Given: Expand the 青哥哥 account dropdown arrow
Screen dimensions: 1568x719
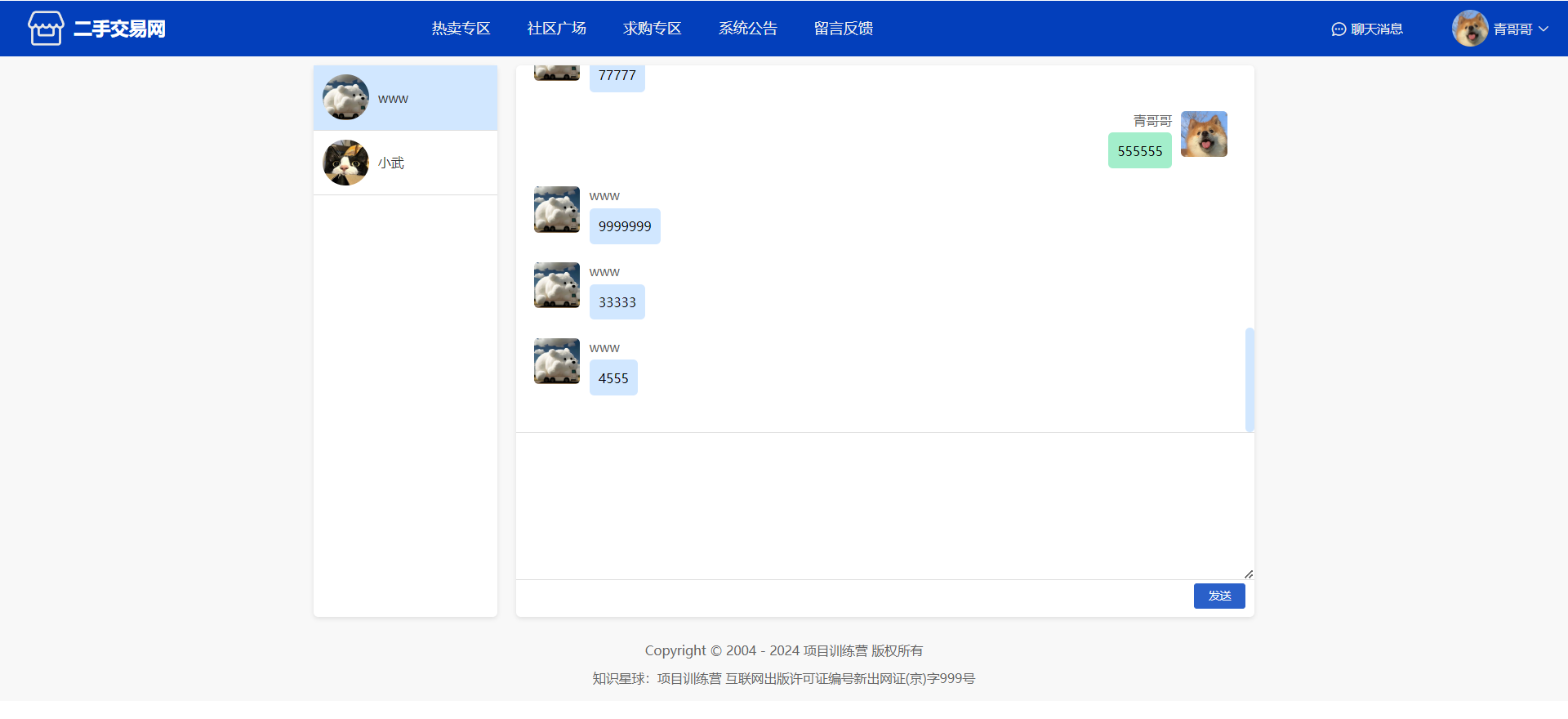Looking at the screenshot, I should (x=1543, y=29).
